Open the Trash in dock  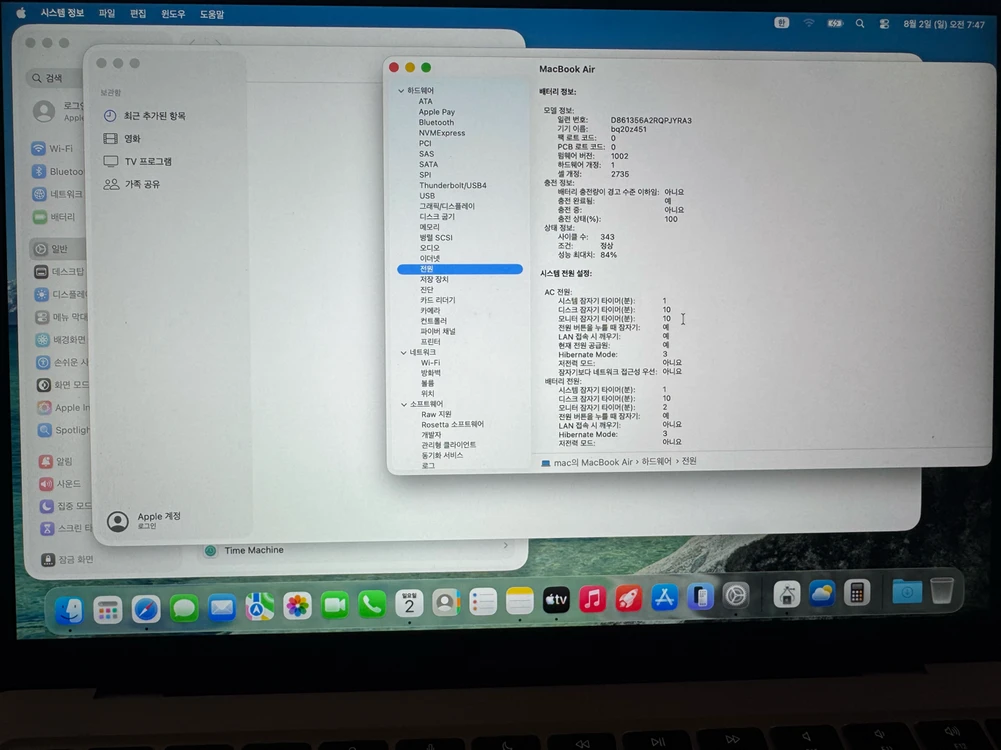tap(942, 590)
